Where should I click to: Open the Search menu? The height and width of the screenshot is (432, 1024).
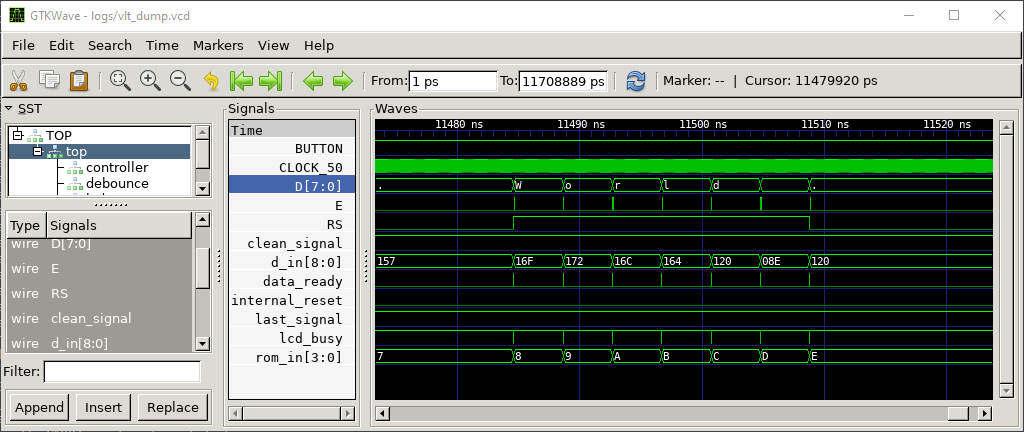(109, 45)
